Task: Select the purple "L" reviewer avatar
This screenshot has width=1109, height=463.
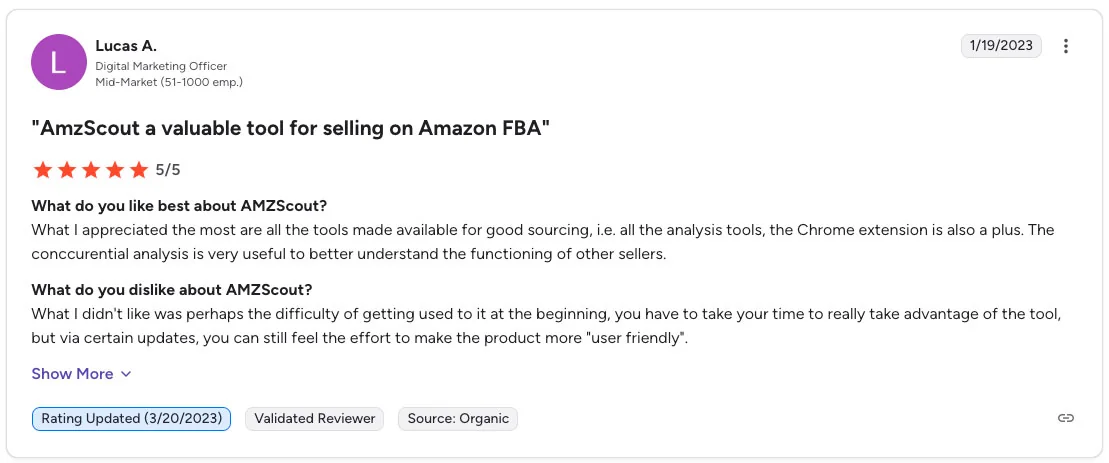Action: 59,62
